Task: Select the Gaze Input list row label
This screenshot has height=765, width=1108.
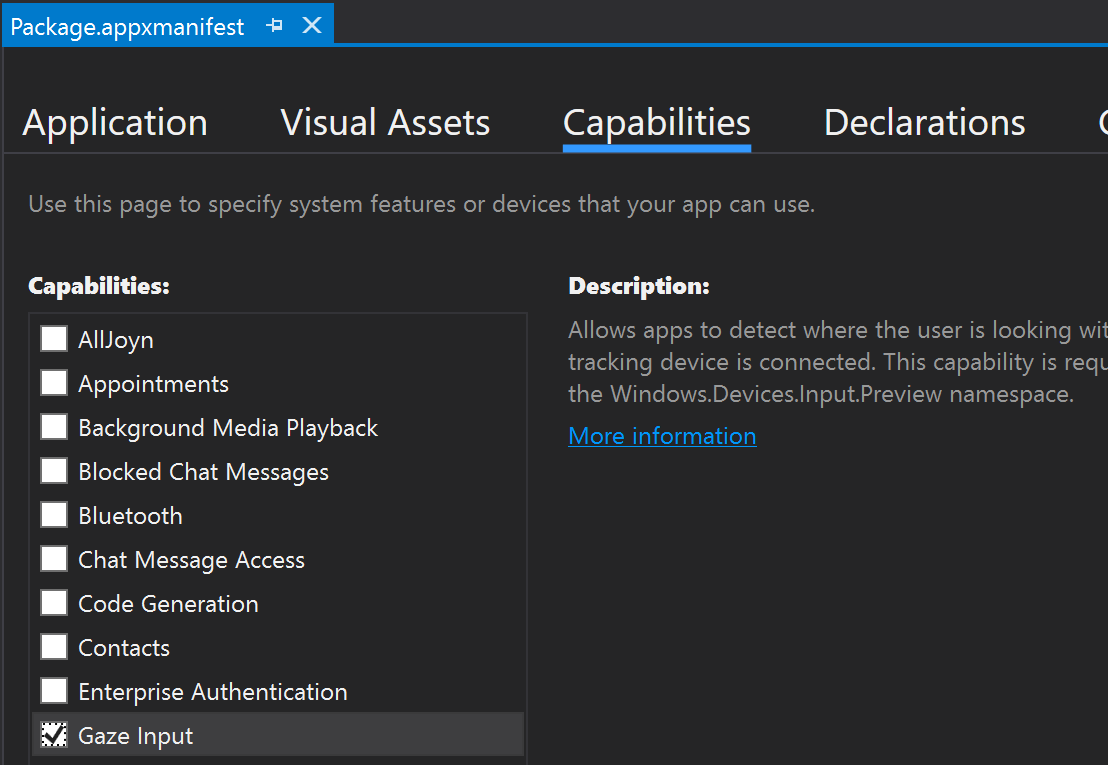Action: click(x=136, y=736)
